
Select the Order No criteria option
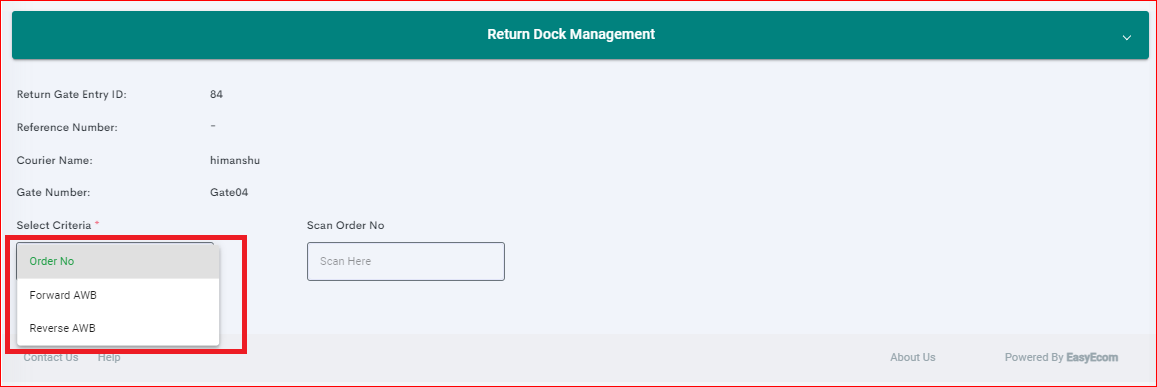point(118,261)
